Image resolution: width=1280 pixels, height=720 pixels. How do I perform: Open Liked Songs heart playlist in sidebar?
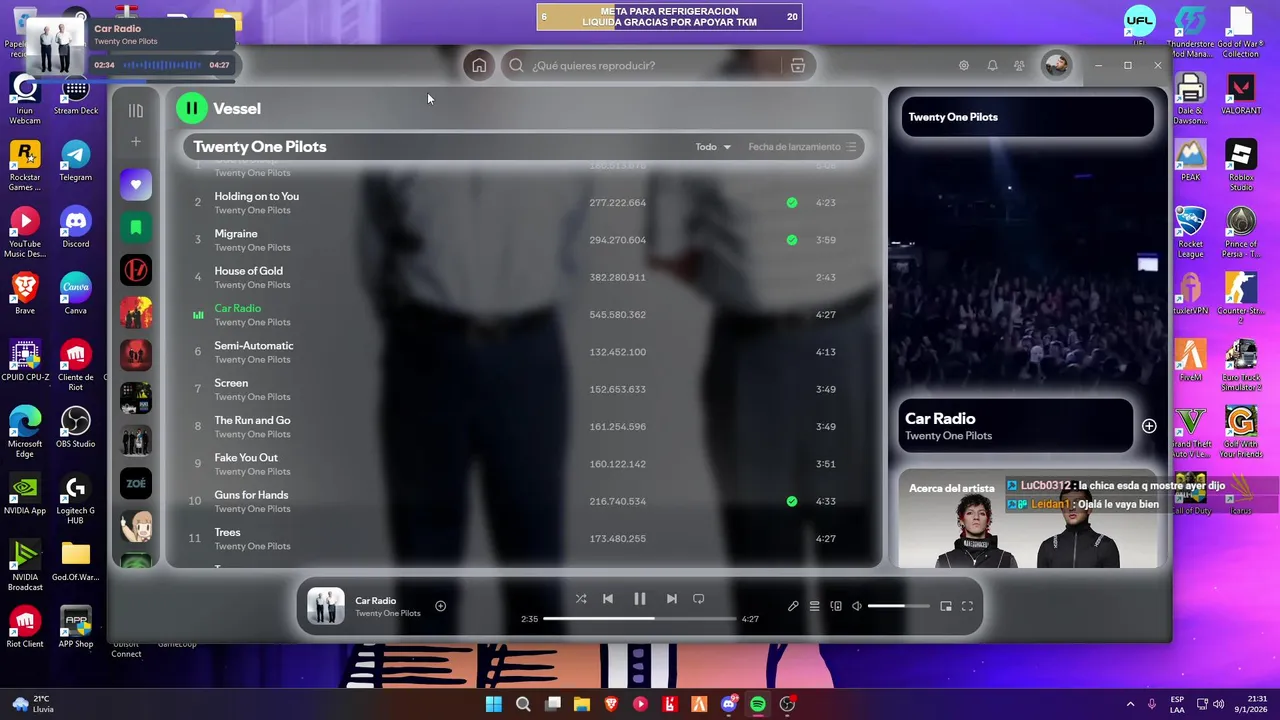pyautogui.click(x=136, y=184)
